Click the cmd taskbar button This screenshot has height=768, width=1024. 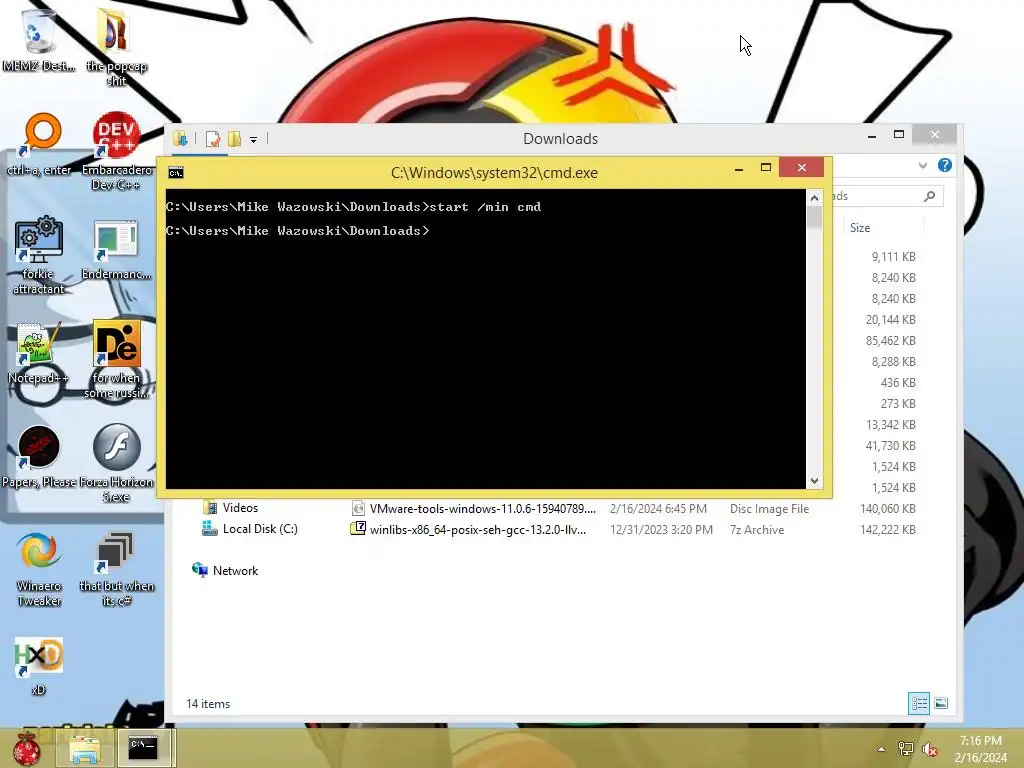click(143, 748)
